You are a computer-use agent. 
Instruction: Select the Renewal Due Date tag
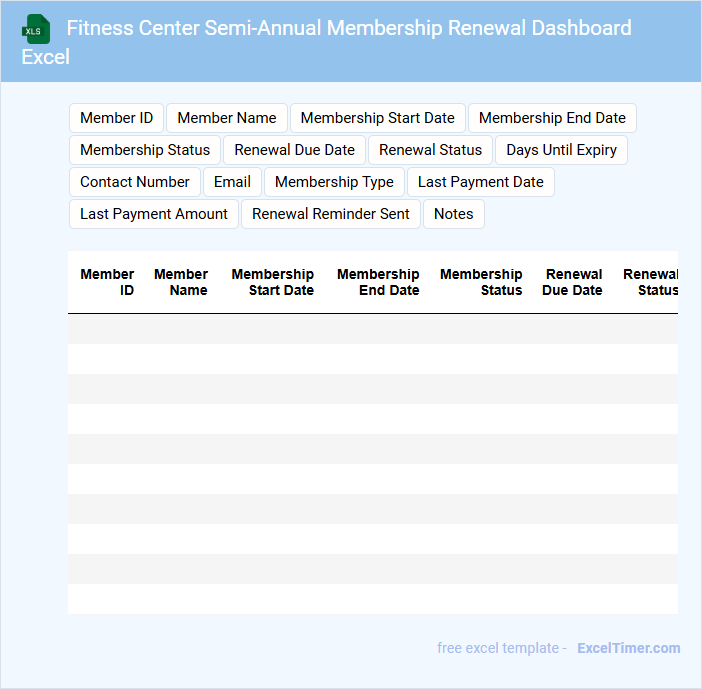[294, 150]
